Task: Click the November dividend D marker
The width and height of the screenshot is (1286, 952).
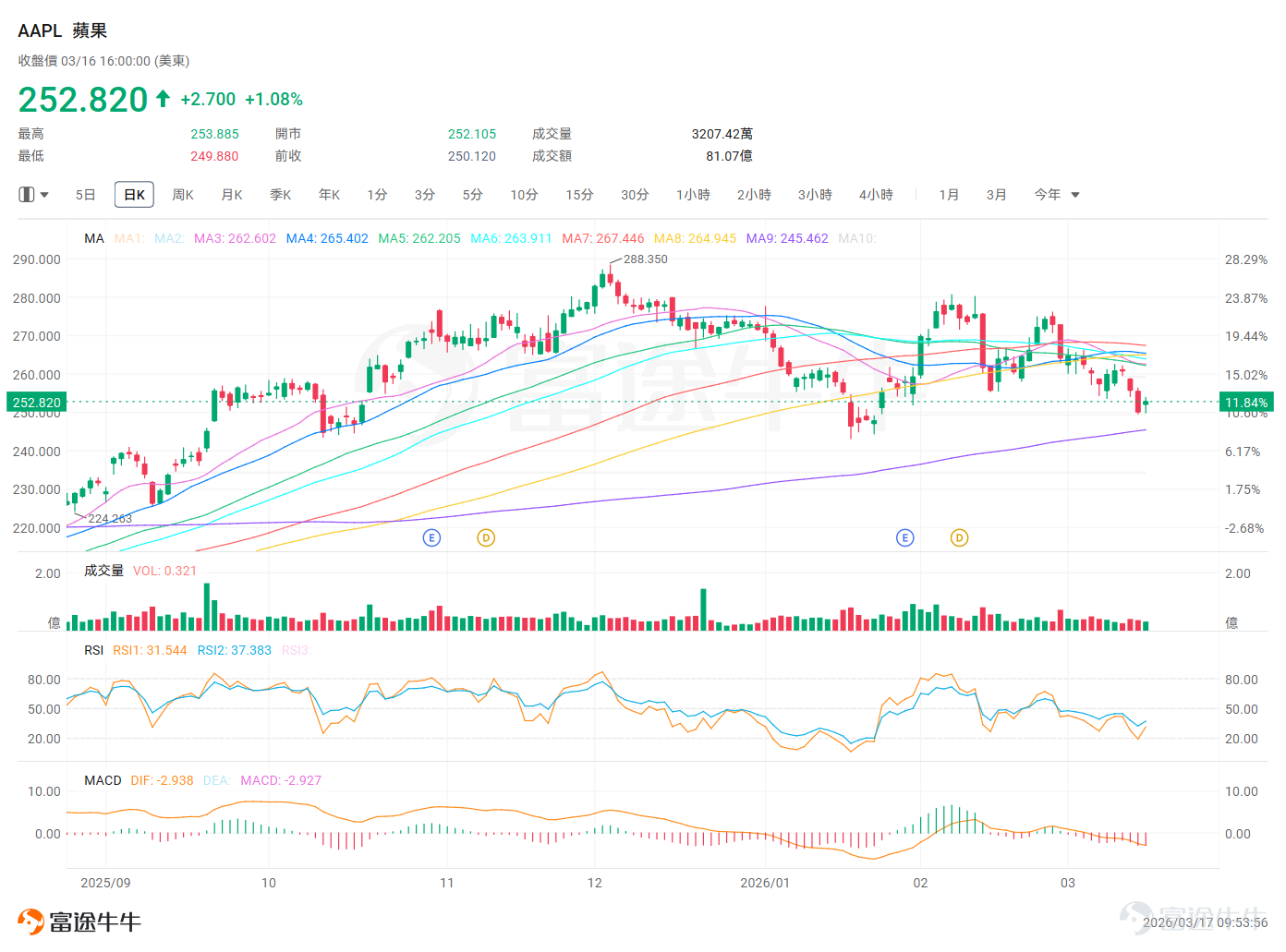Action: click(x=486, y=537)
